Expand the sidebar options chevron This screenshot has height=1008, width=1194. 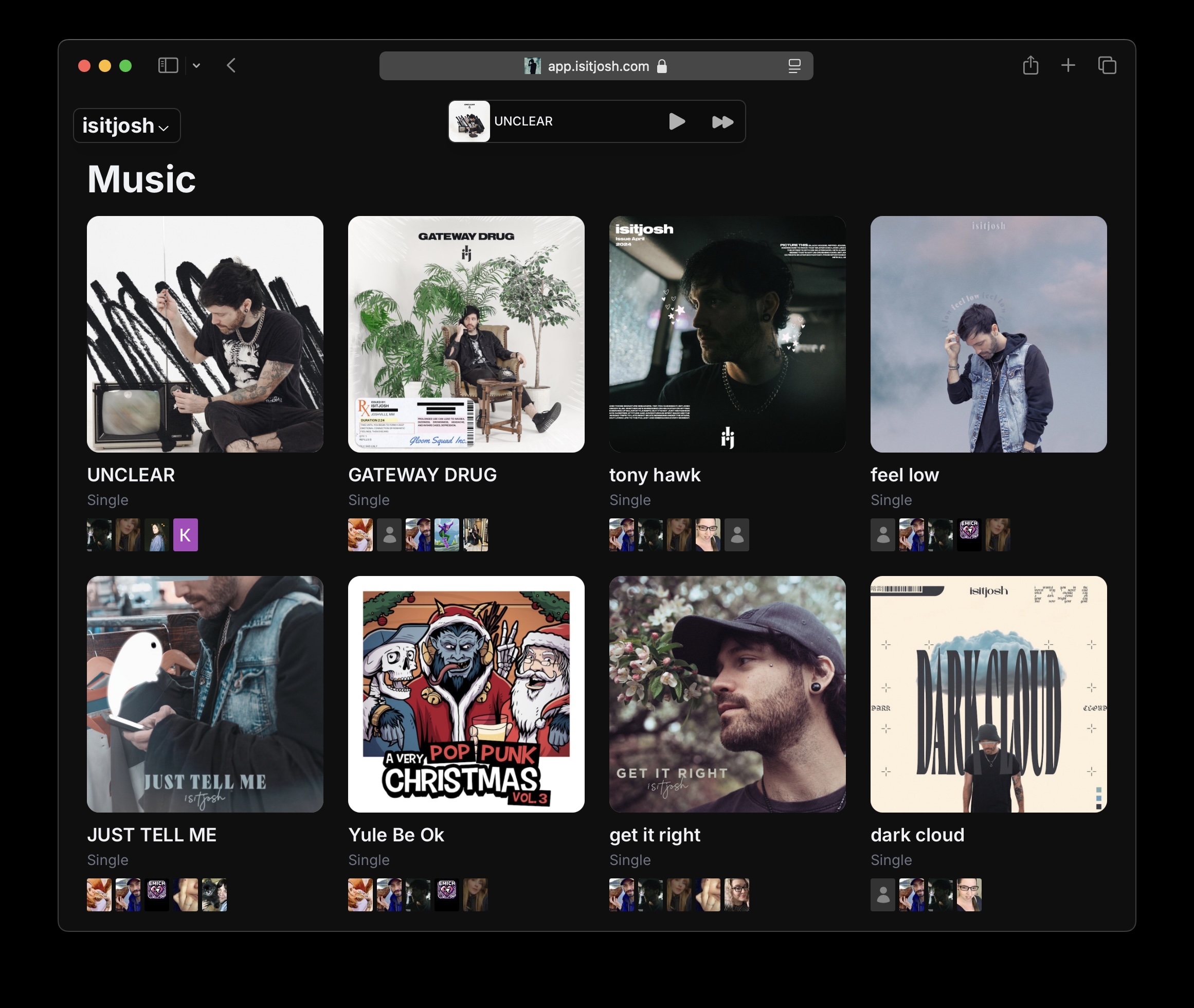point(196,66)
